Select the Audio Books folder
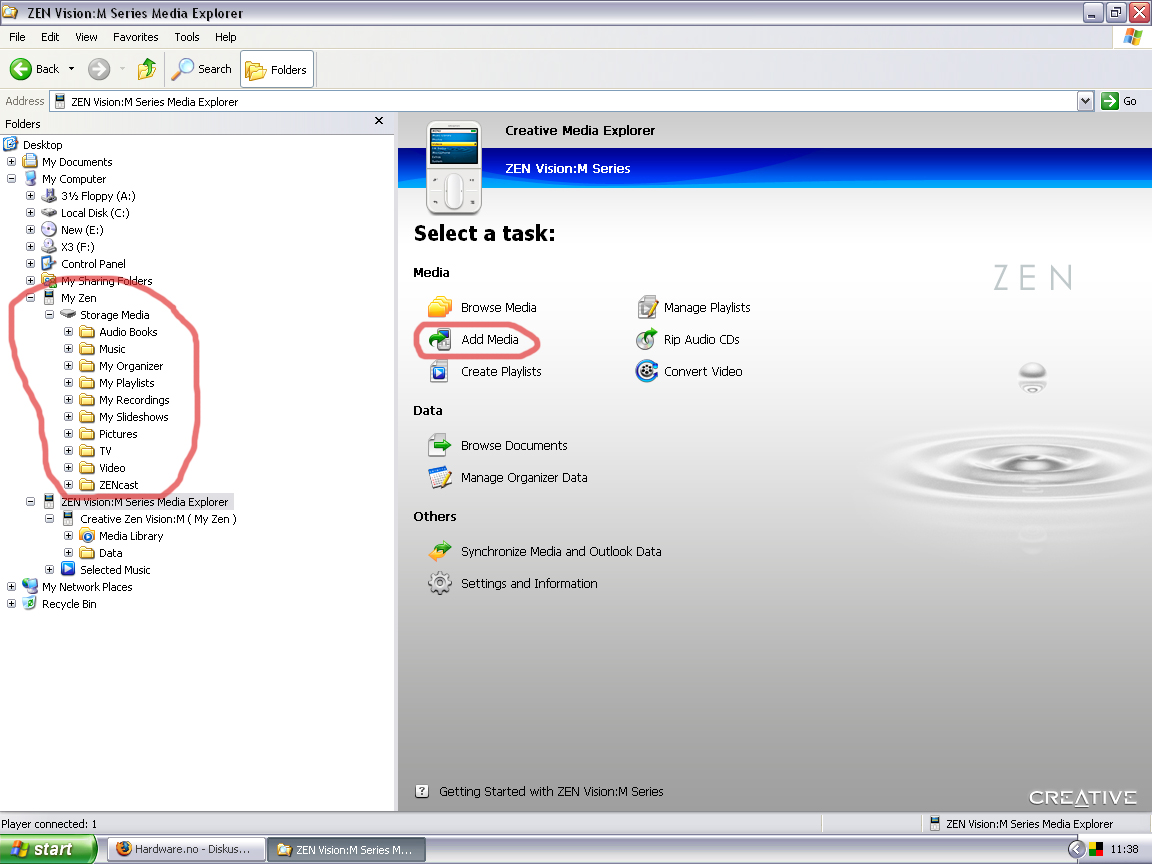Screen dimensions: 1152x864 128,331
